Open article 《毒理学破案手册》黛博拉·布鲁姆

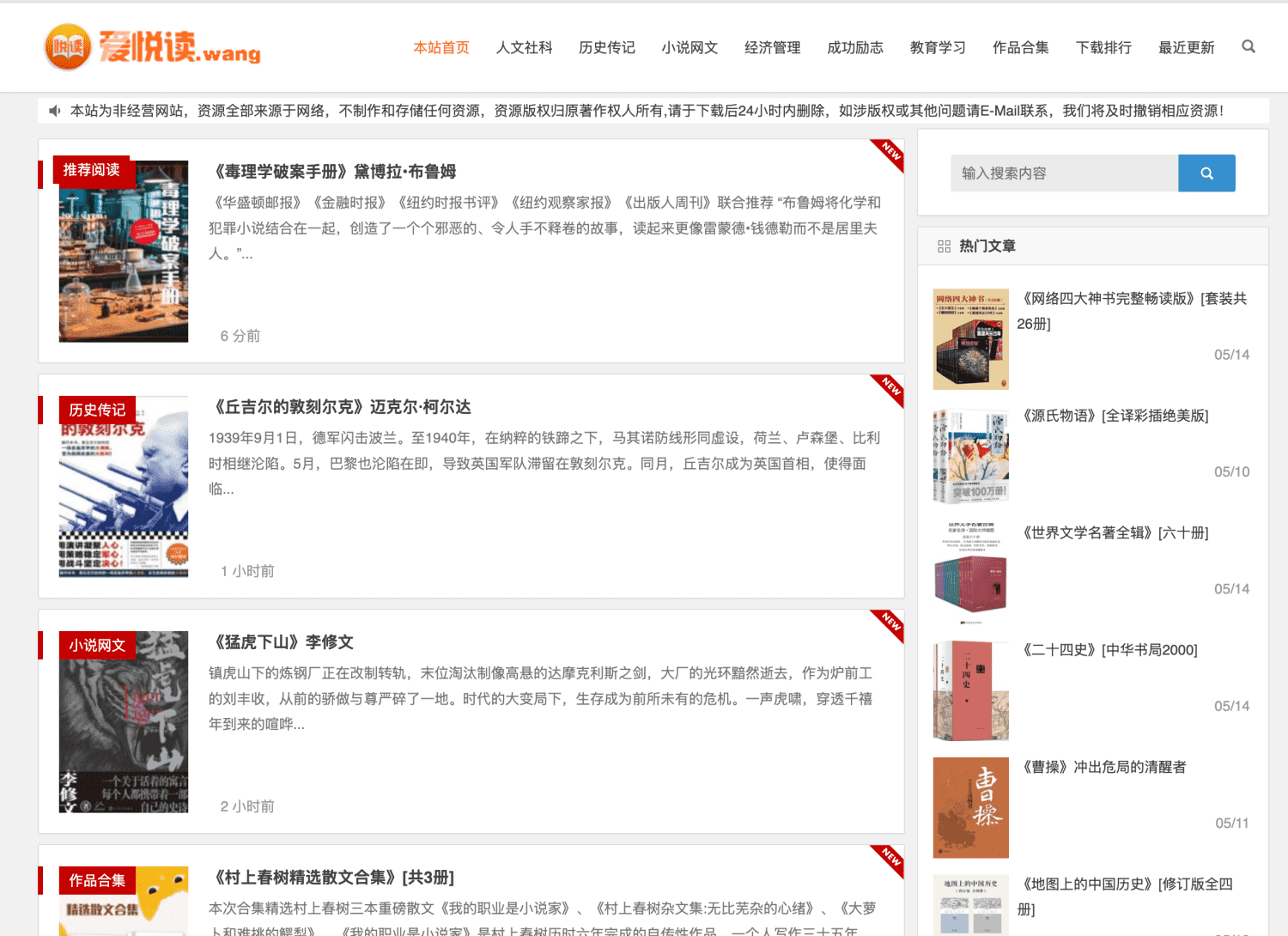334,172
